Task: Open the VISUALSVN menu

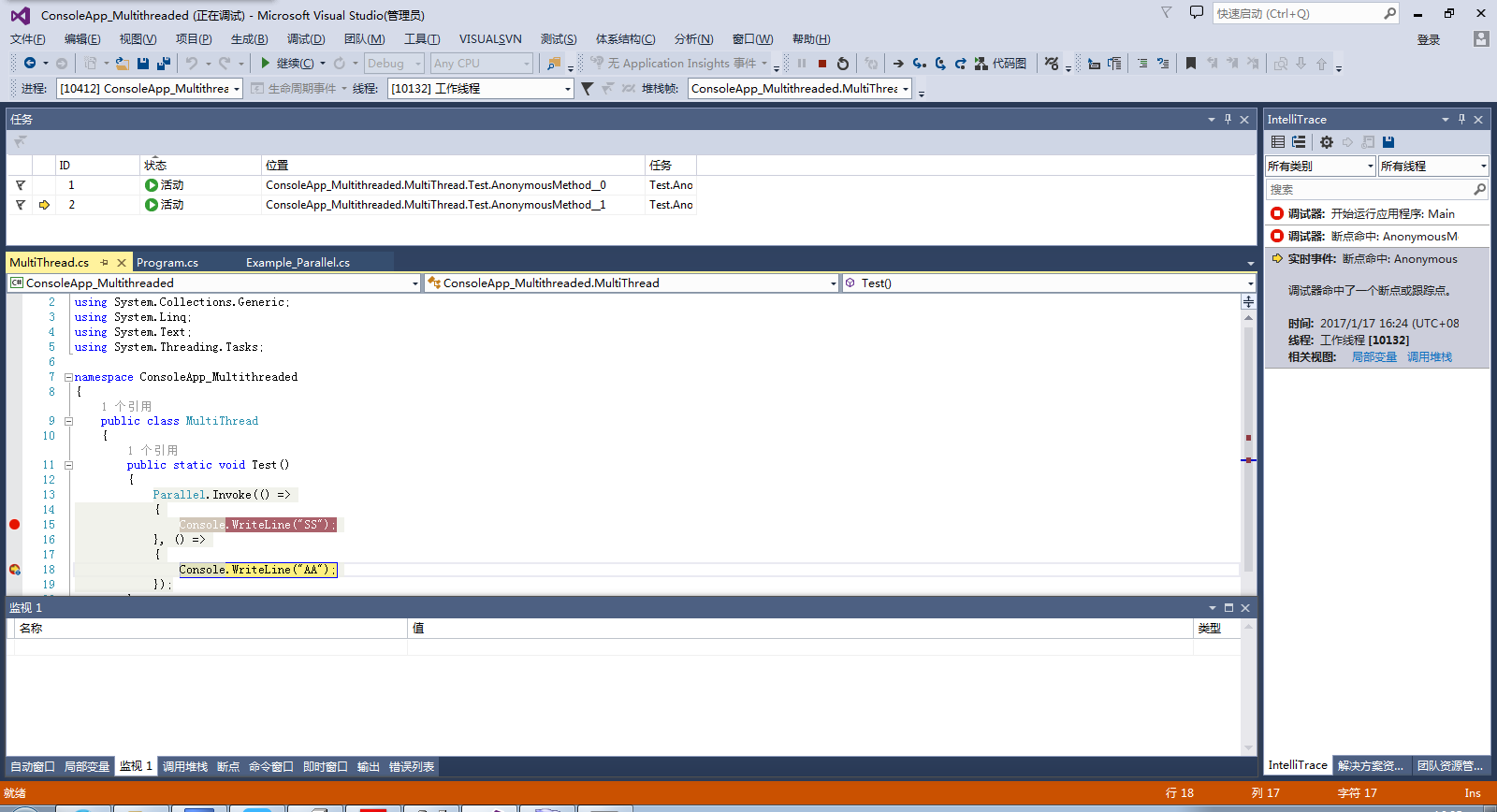Action: pyautogui.click(x=490, y=38)
